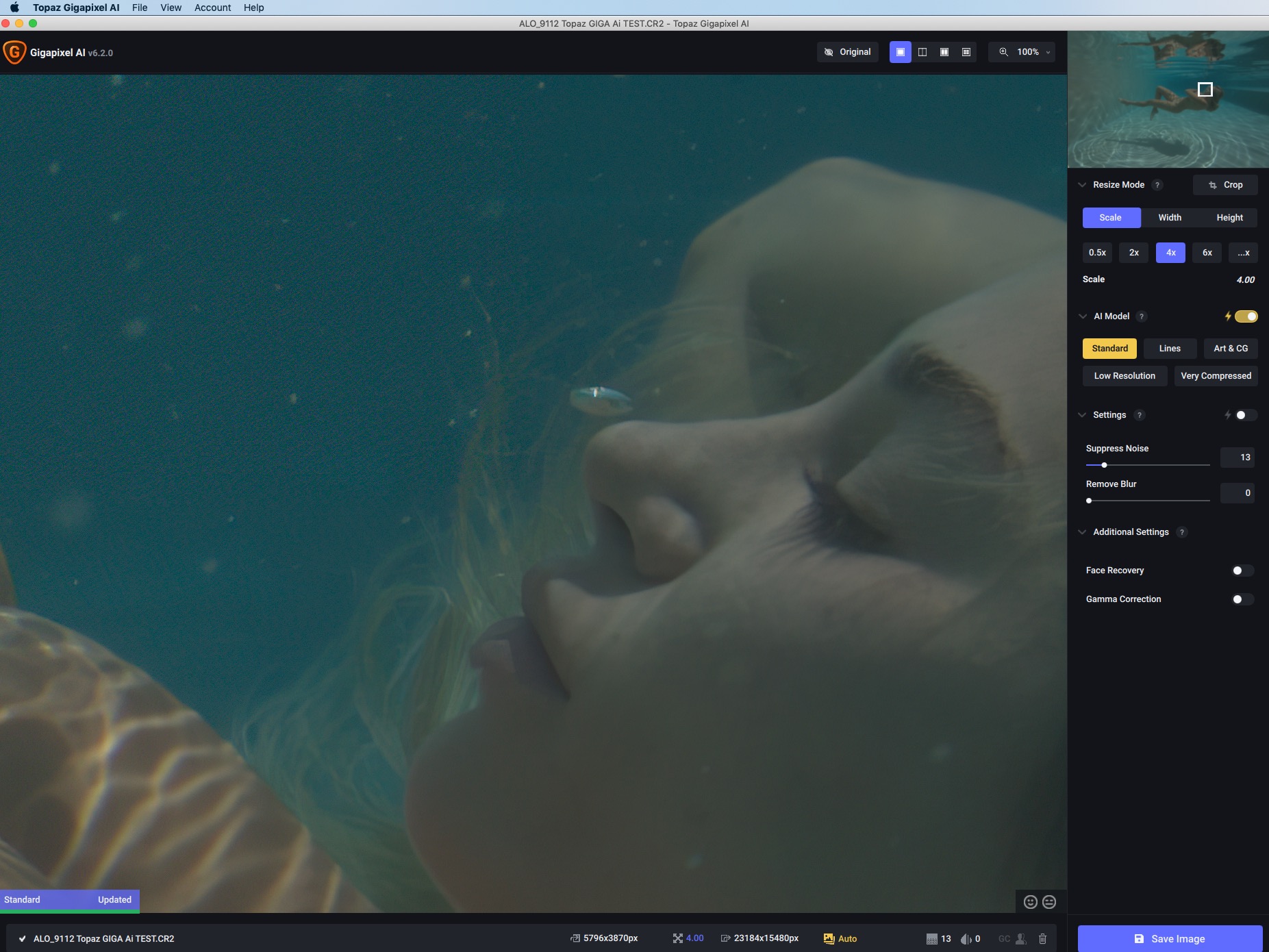Enable the Face Recovery toggle
This screenshot has width=1269, height=952.
point(1242,571)
